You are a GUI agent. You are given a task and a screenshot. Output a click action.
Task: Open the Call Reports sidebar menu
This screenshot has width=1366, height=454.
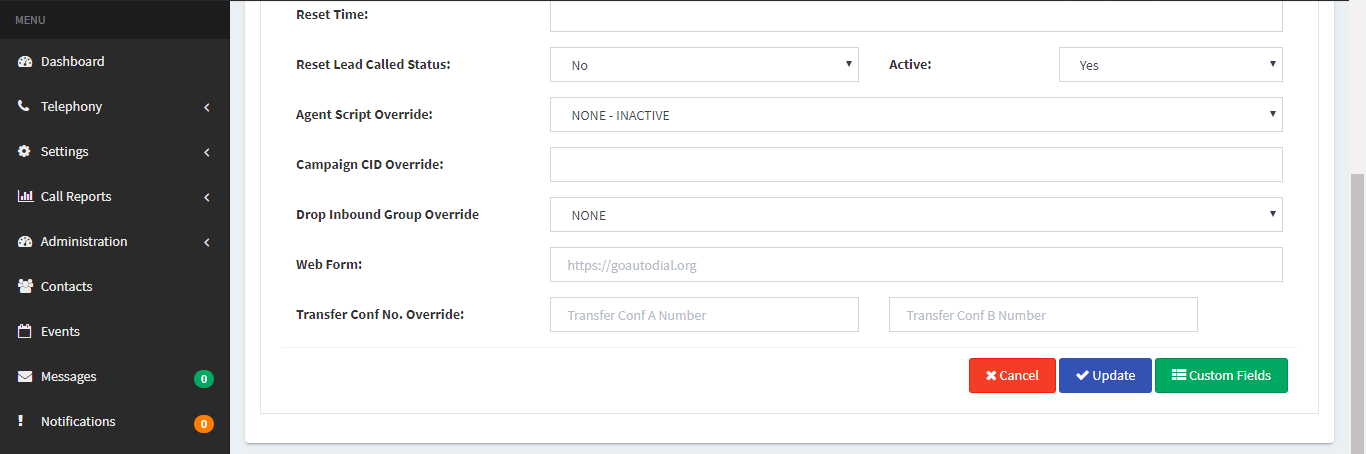115,197
